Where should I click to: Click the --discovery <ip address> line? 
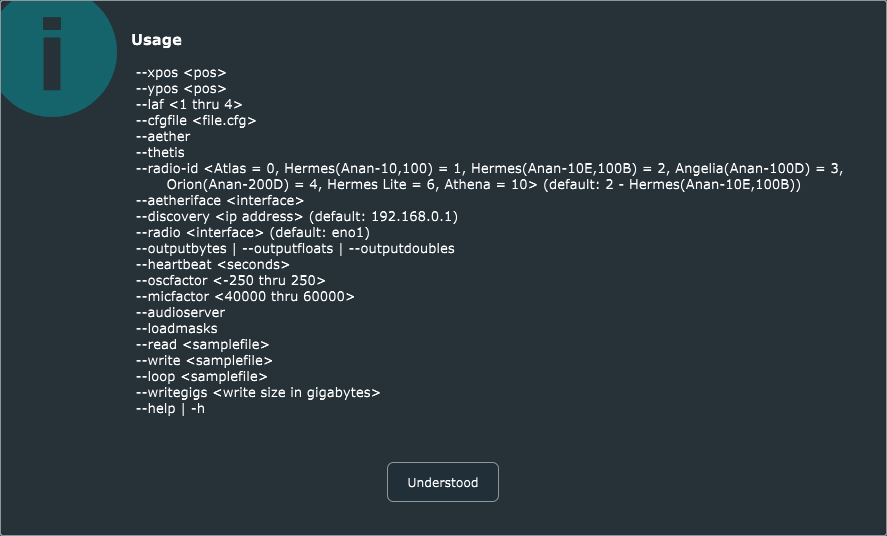coord(297,217)
